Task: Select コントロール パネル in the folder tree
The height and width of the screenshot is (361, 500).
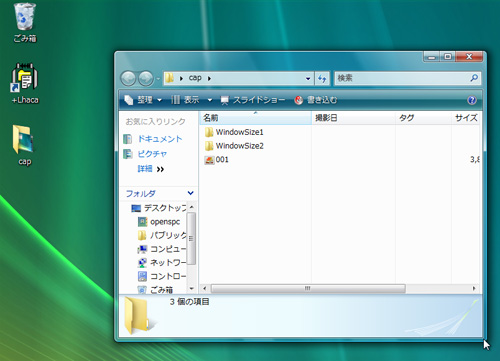Action: coord(162,276)
